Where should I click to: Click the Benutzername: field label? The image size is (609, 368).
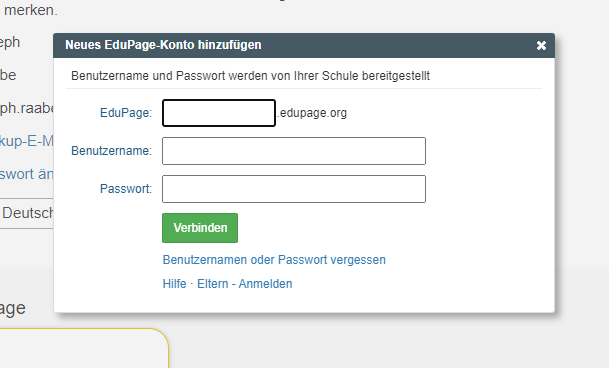point(111,151)
